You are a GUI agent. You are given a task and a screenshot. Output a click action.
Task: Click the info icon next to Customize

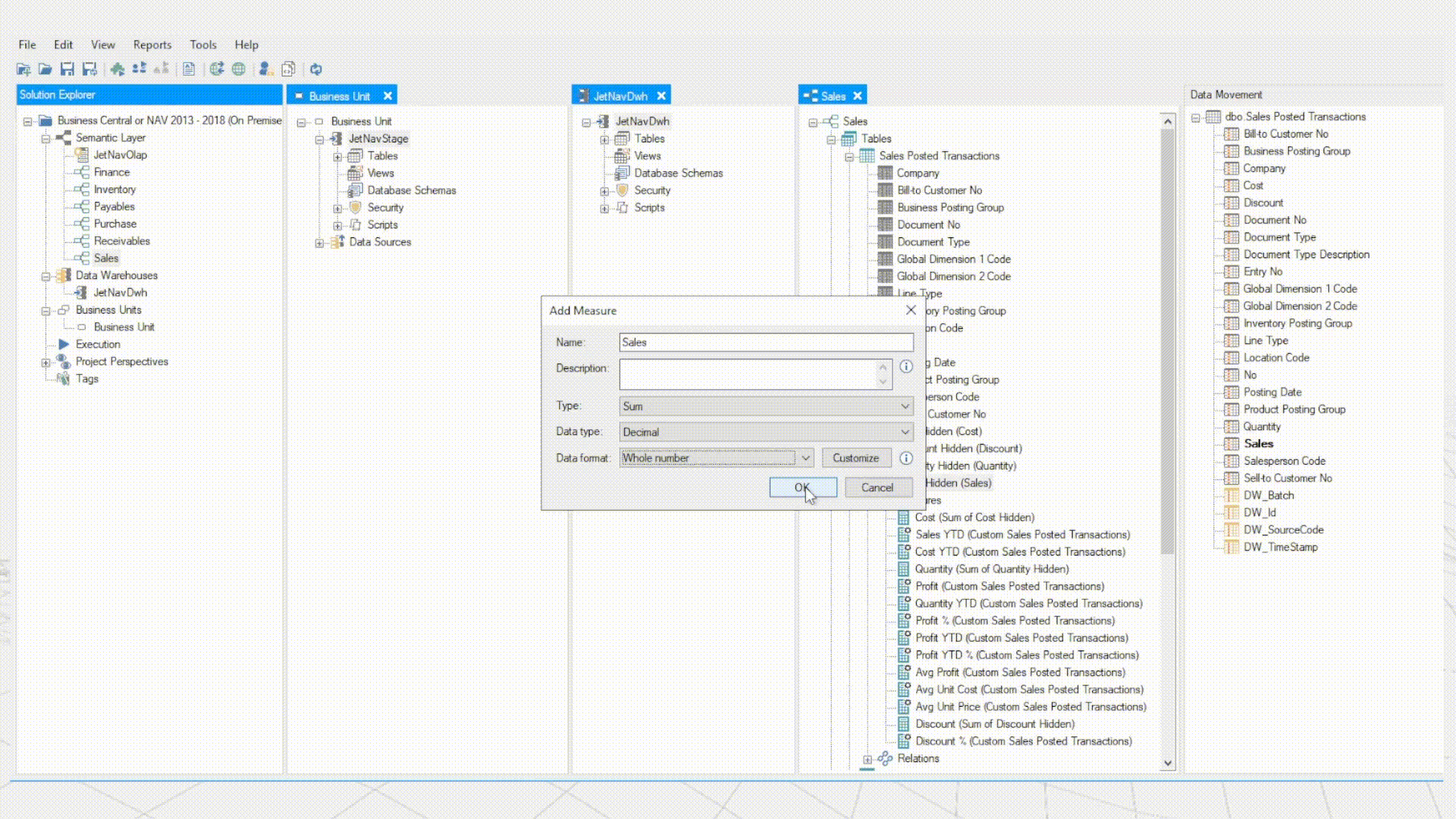click(x=905, y=458)
